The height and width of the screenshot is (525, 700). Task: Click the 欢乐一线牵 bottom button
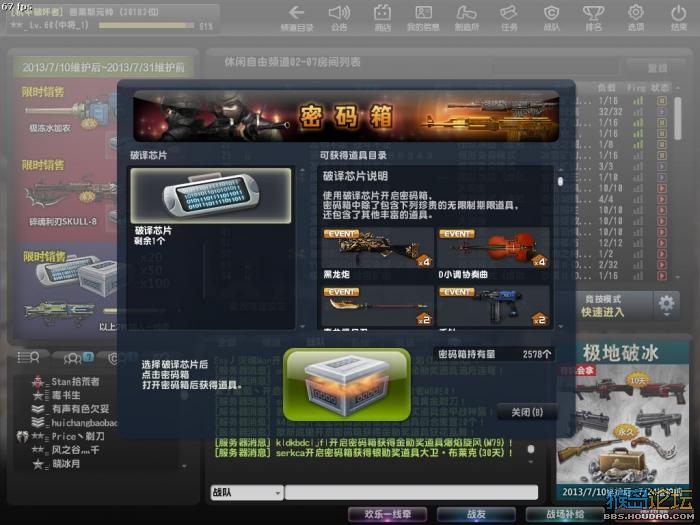(x=388, y=515)
